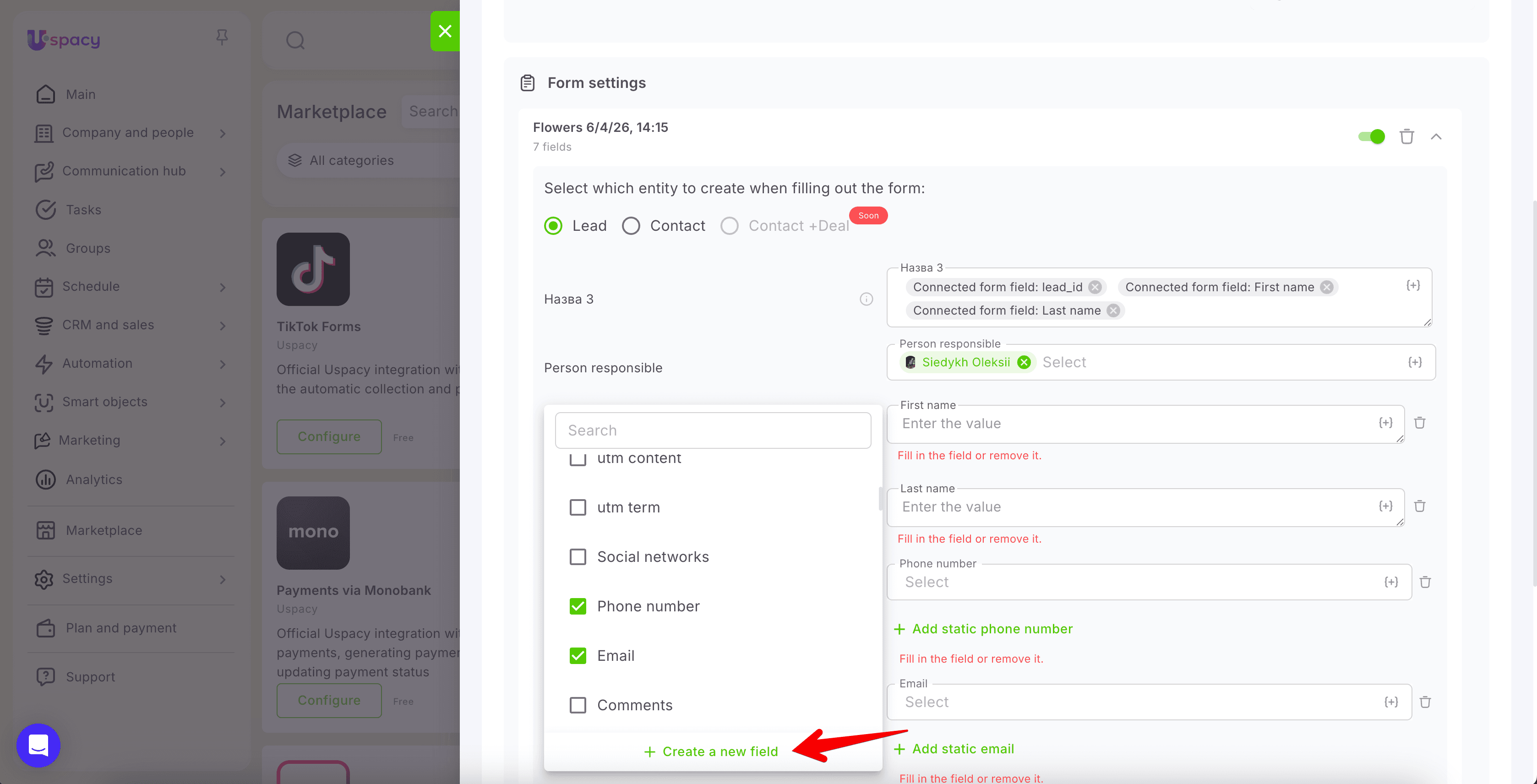1537x784 pixels.
Task: Focus the field list Search box
Action: coord(713,430)
